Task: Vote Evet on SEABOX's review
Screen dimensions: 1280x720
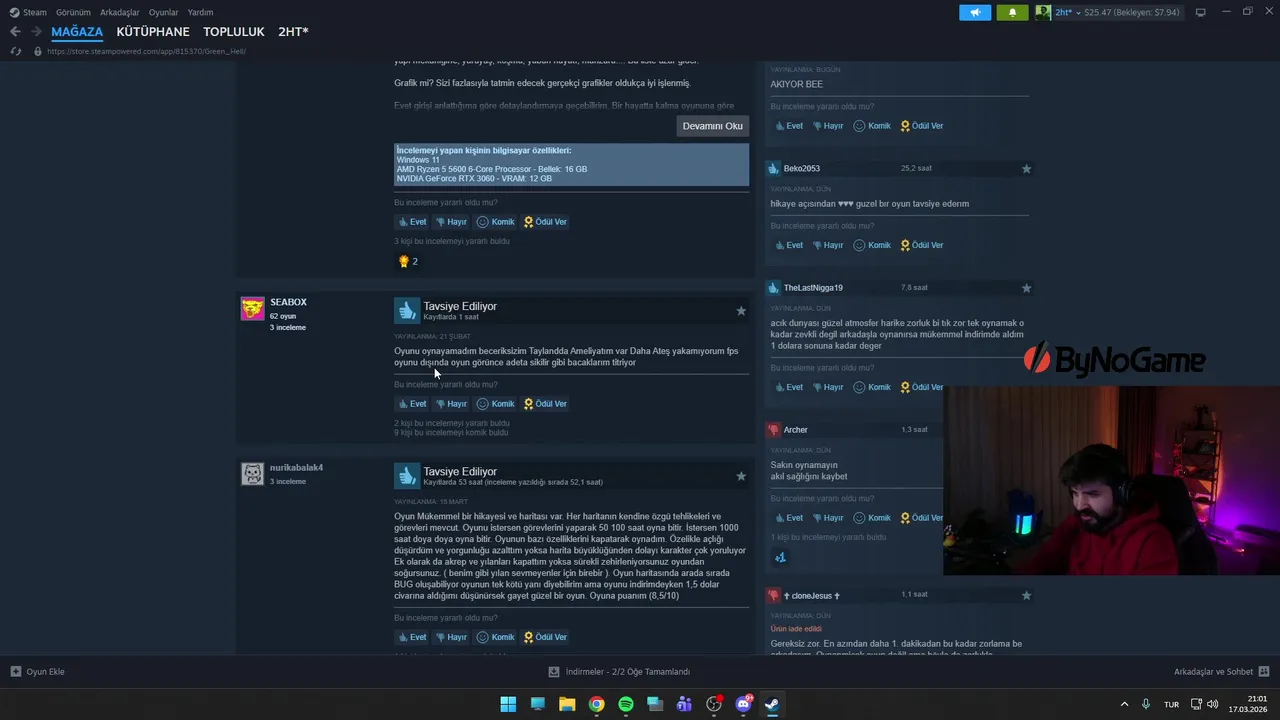Action: (x=412, y=404)
